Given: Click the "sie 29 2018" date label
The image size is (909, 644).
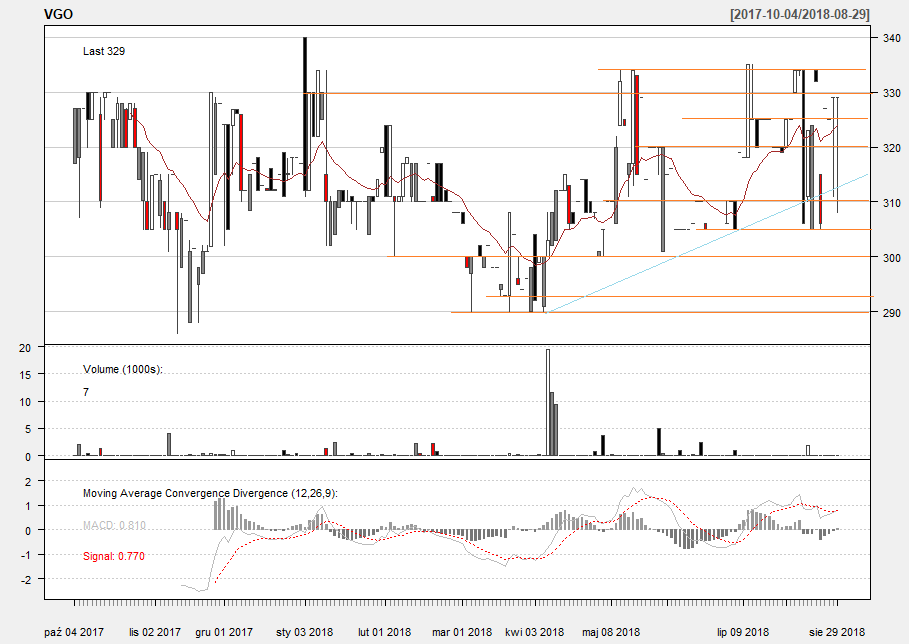Looking at the screenshot, I should click(837, 632).
